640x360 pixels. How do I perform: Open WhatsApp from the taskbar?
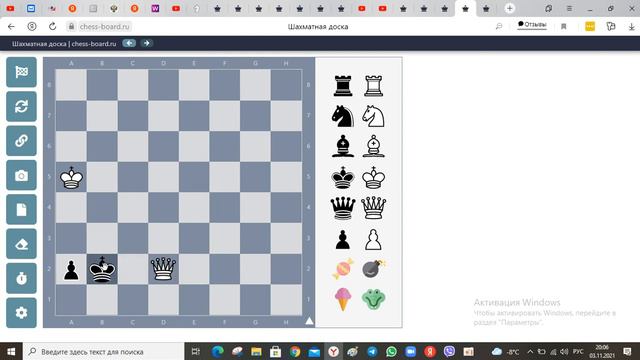[x=391, y=351]
